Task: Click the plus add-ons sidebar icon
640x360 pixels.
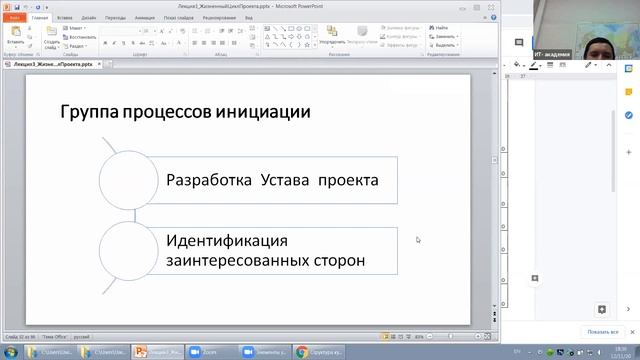Action: click(629, 152)
